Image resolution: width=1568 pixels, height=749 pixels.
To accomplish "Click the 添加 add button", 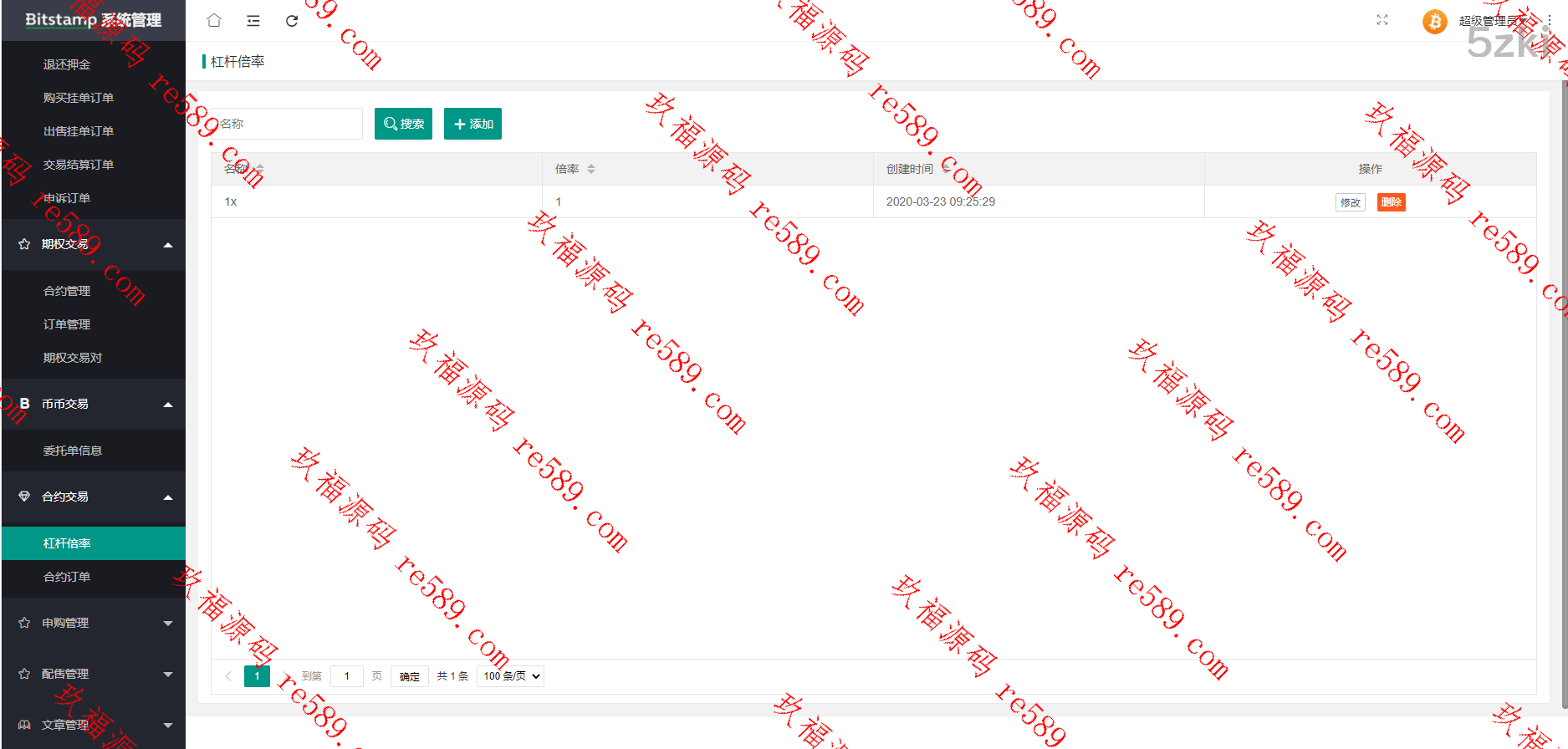I will tap(472, 124).
